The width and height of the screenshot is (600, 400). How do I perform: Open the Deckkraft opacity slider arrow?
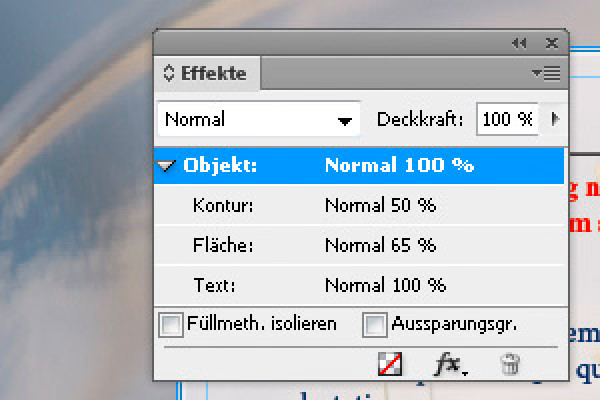(x=555, y=119)
